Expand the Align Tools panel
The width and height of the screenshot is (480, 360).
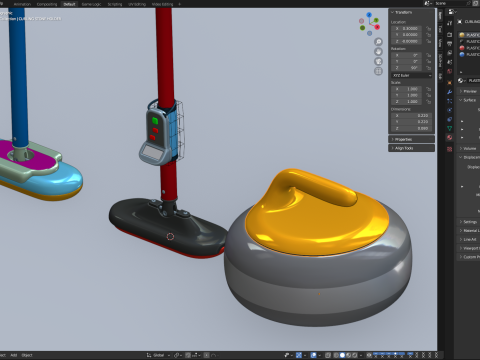coord(412,148)
